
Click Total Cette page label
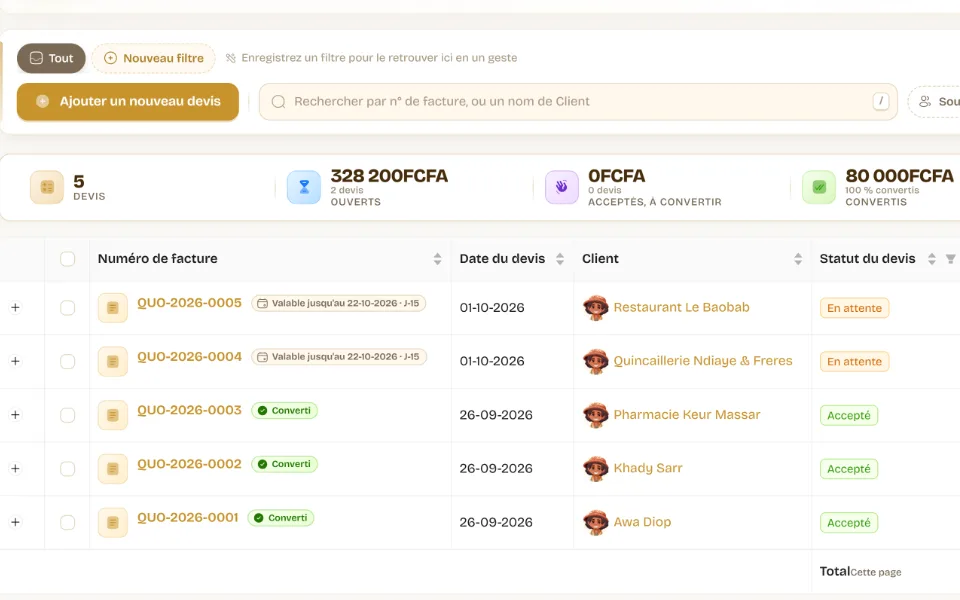click(x=860, y=572)
